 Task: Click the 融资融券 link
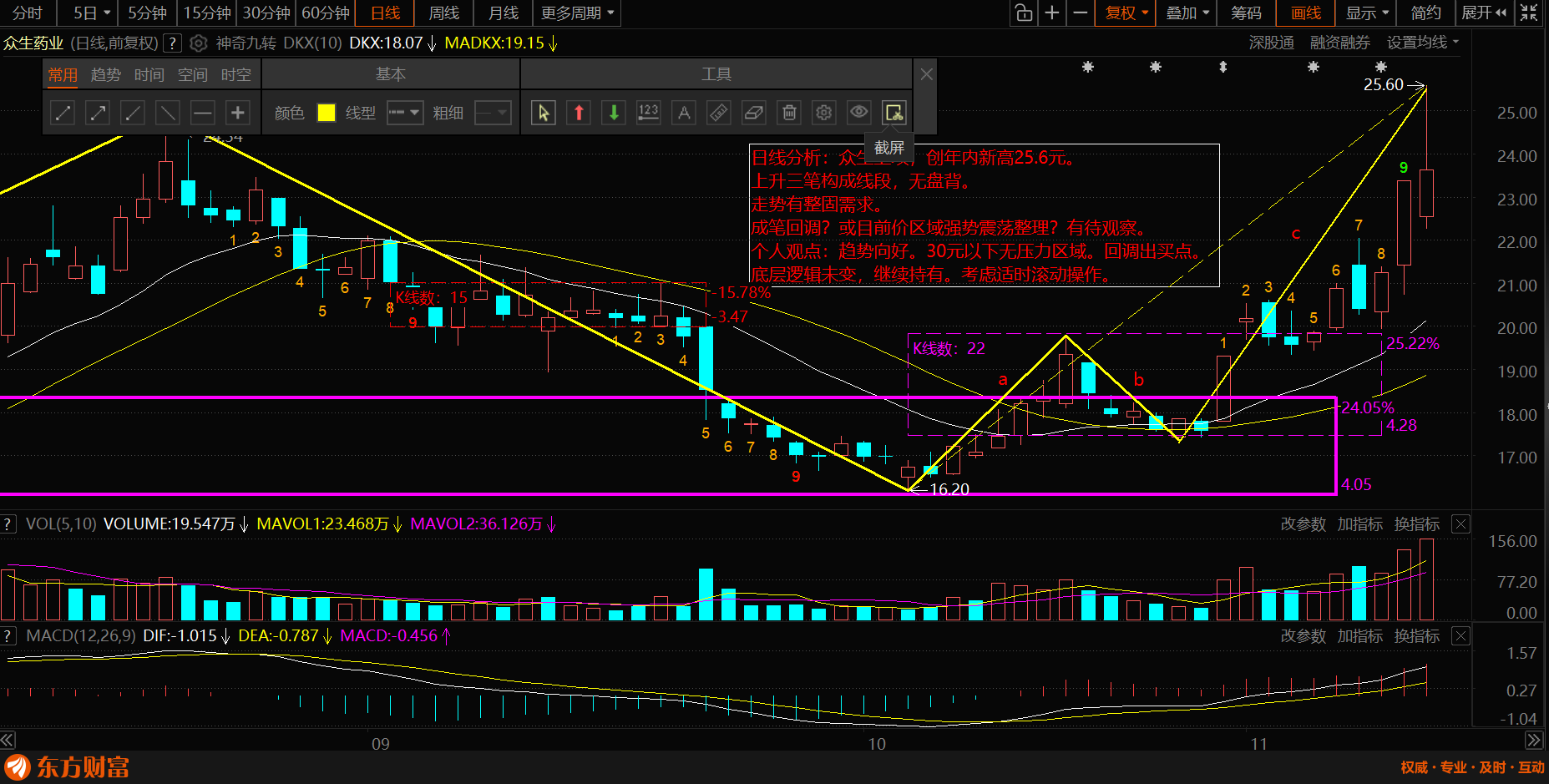click(x=1340, y=43)
